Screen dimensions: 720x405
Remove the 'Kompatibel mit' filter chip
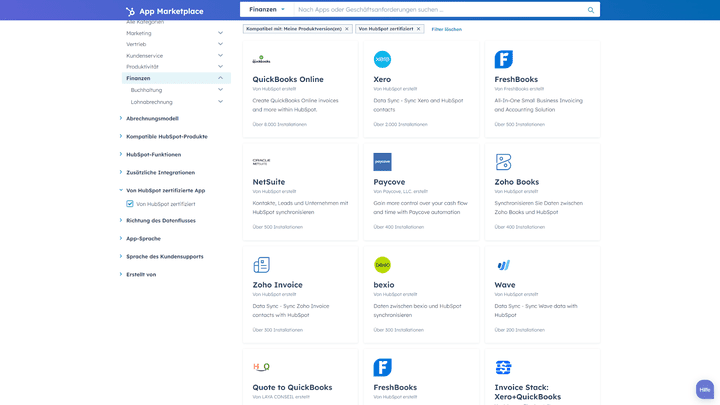pyautogui.click(x=347, y=29)
